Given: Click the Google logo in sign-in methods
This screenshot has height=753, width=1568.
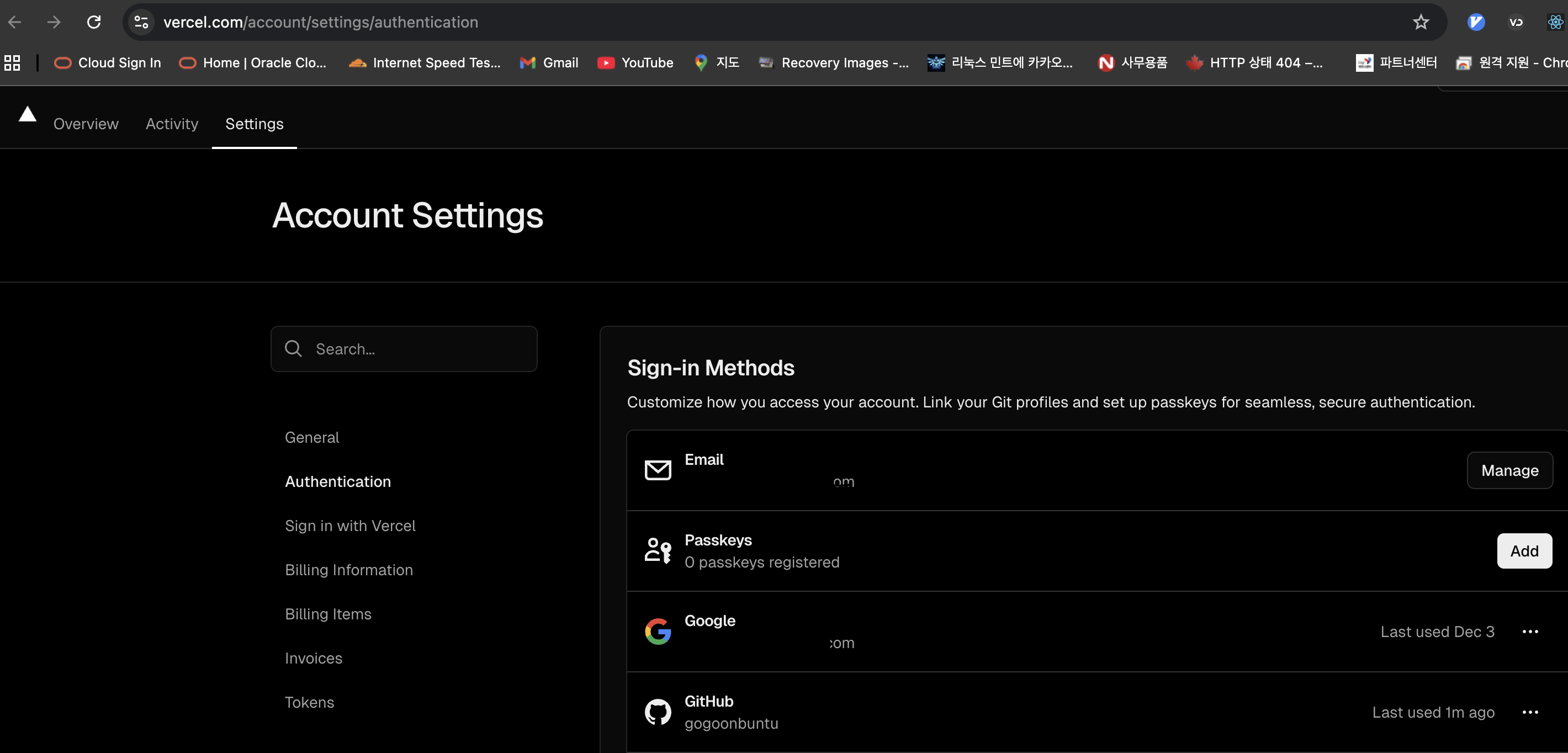Looking at the screenshot, I should click(658, 631).
